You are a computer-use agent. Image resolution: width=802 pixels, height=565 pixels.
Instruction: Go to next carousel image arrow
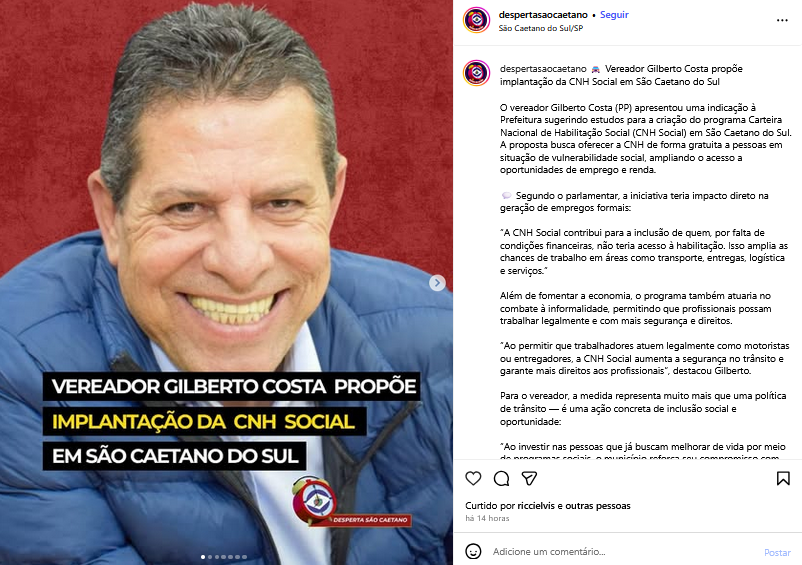click(x=437, y=283)
